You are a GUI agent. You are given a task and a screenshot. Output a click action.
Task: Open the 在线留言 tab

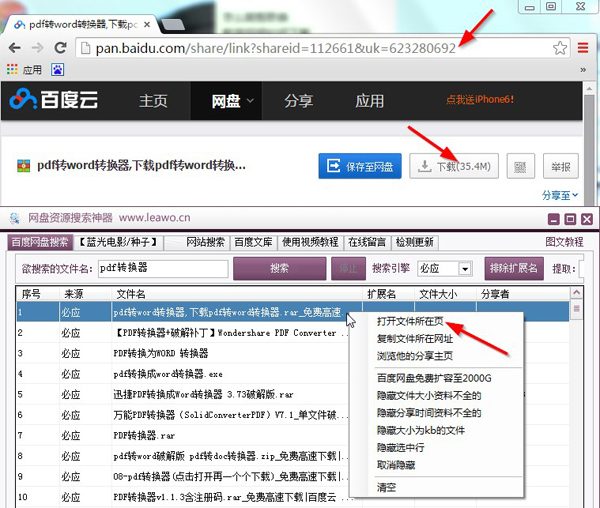coord(367,242)
